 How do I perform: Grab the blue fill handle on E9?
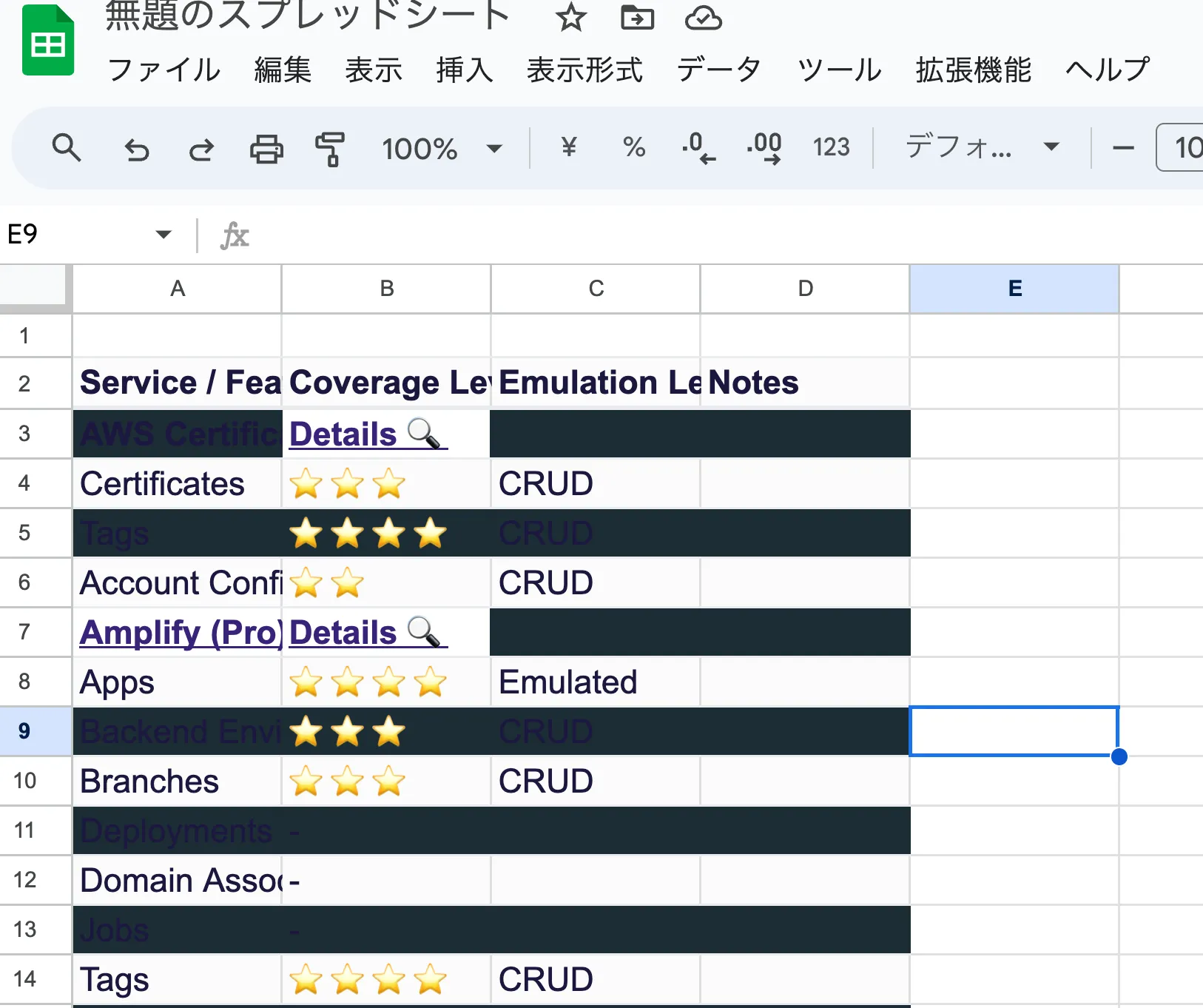pos(1119,756)
